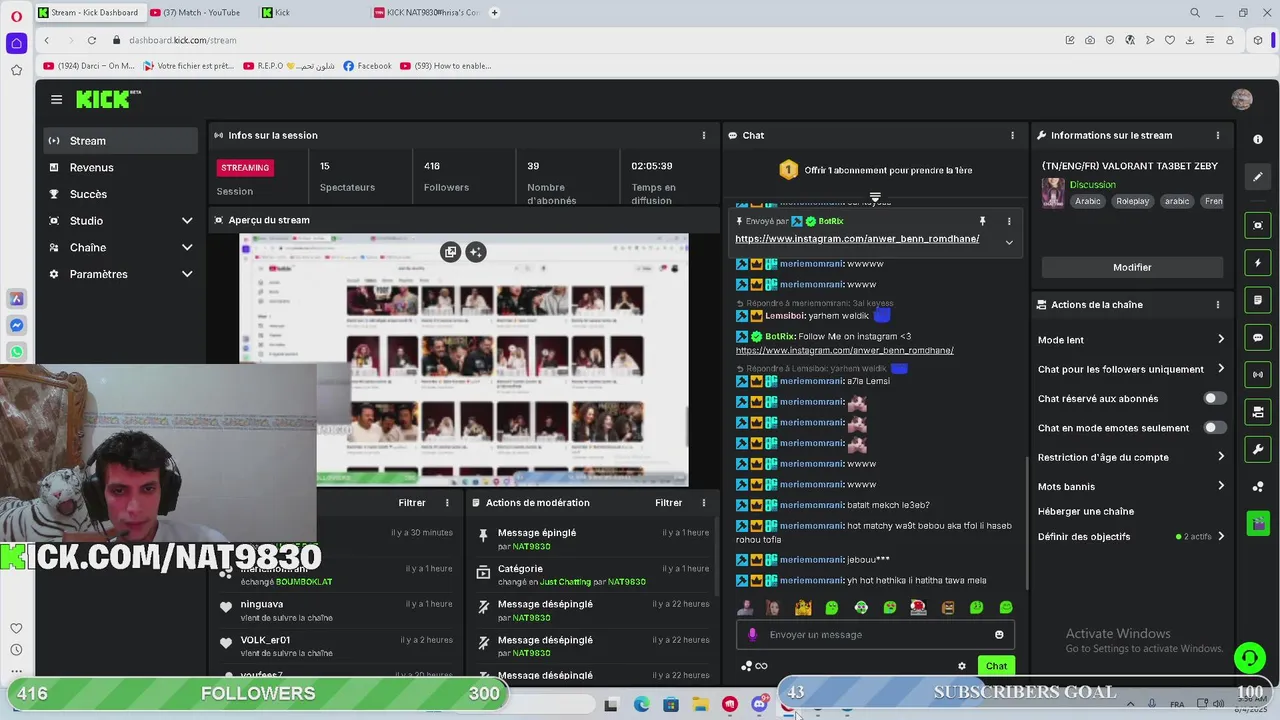1280x720 pixels.
Task: Click the stream preview thumbnail
Action: click(464, 361)
